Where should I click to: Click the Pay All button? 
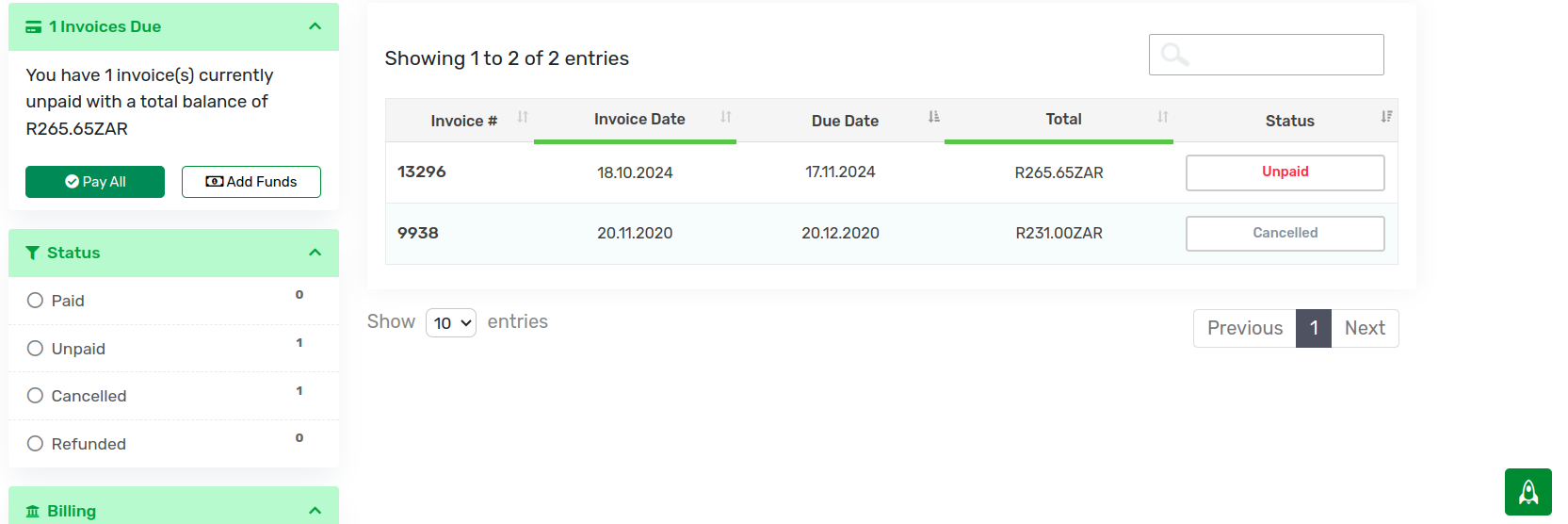coord(95,182)
